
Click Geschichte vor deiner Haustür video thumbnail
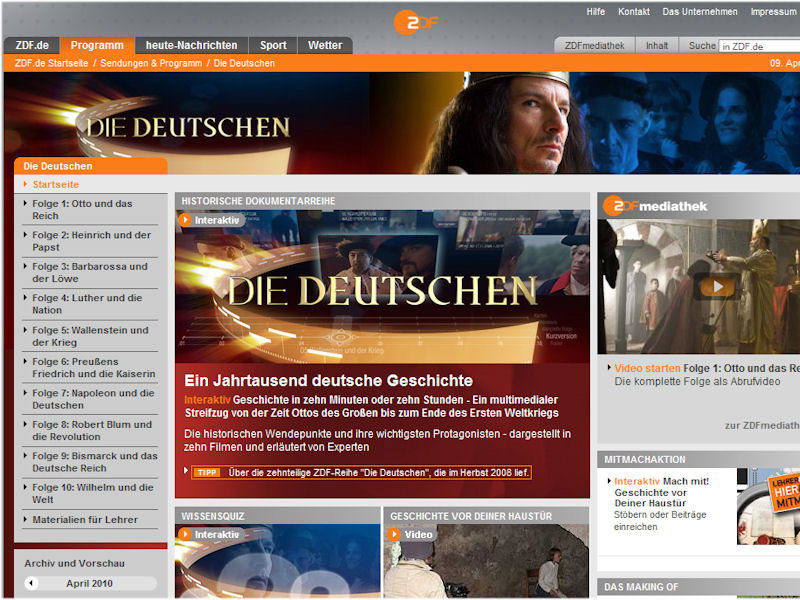coord(486,561)
